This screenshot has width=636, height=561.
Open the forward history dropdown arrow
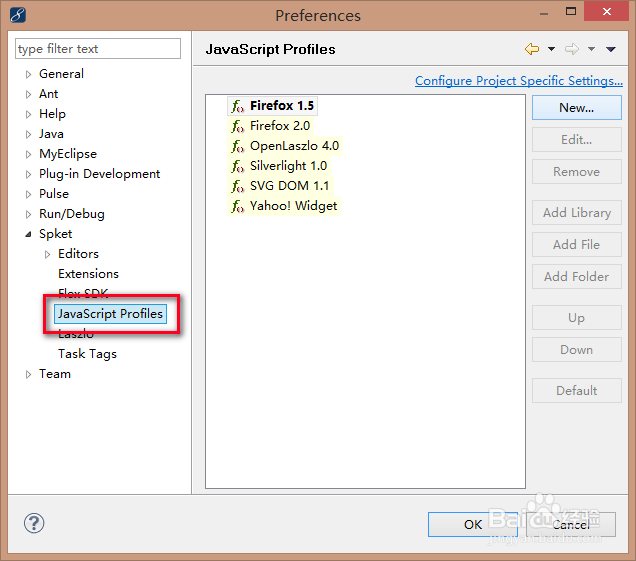click(x=591, y=49)
